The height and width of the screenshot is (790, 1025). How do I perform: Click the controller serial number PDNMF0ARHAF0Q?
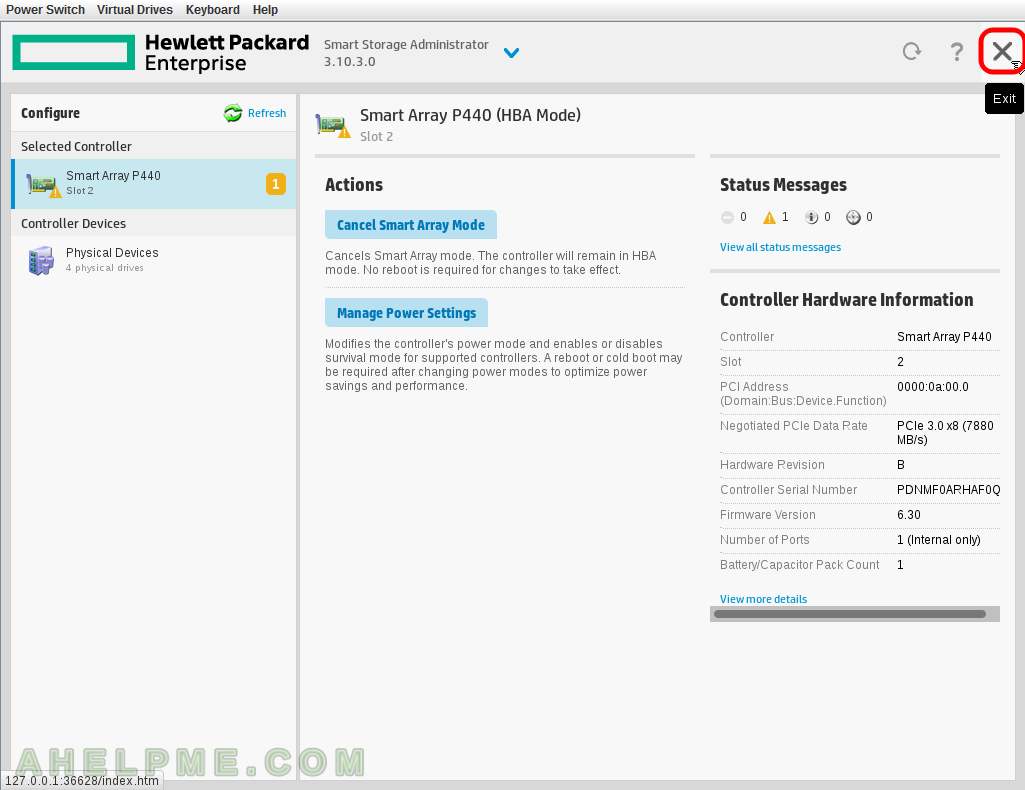(949, 490)
